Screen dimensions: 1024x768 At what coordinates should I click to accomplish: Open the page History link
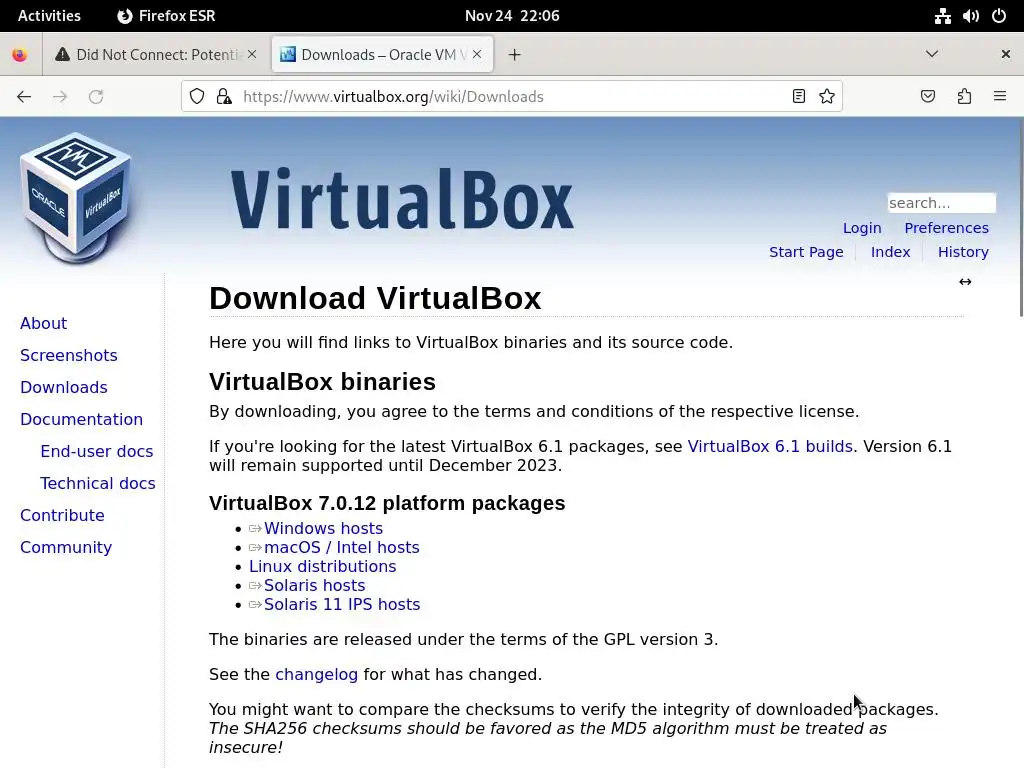point(963,252)
